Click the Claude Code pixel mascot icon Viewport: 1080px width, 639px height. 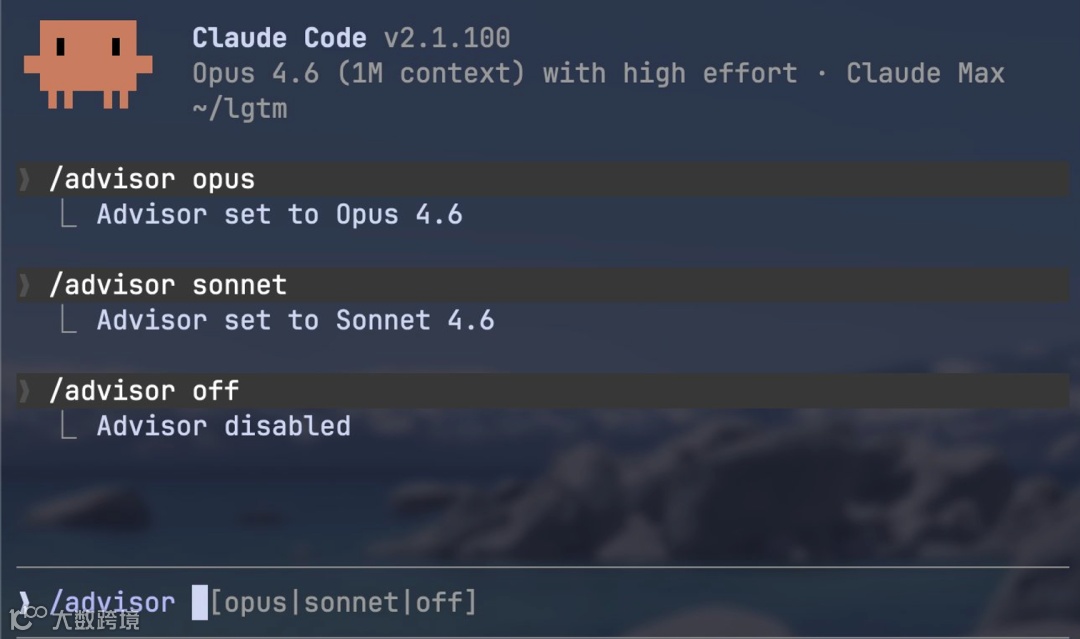(88, 64)
